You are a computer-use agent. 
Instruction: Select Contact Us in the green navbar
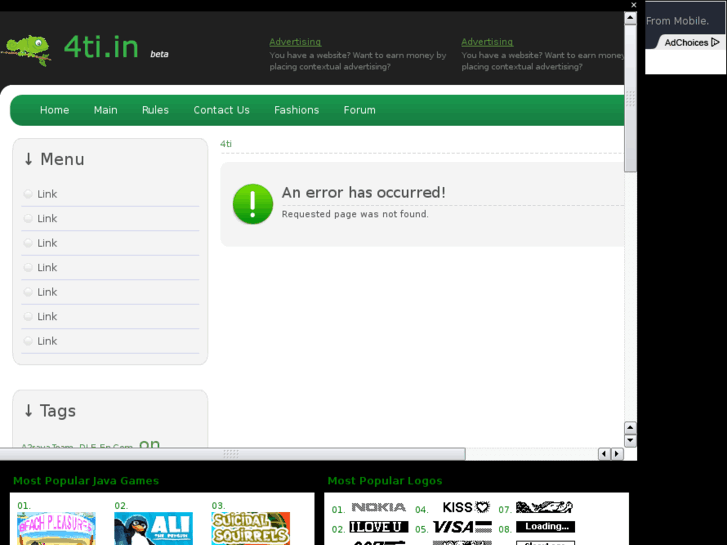221,110
